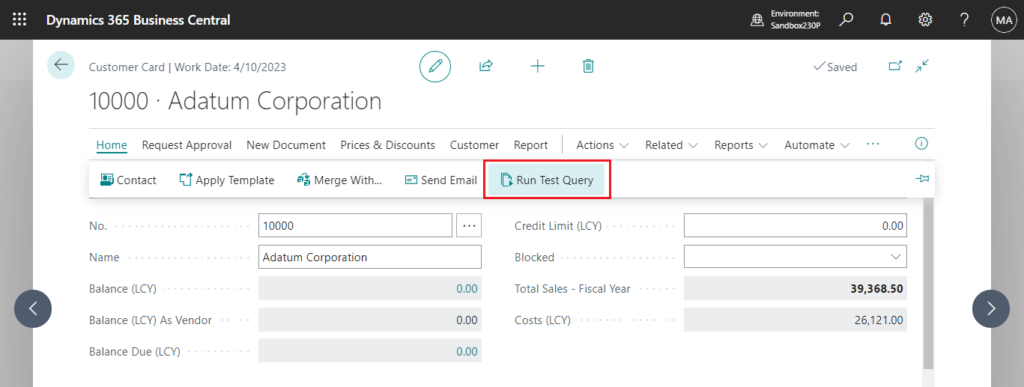This screenshot has width=1024, height=387.
Task: Click the pencil edit icon
Action: click(x=436, y=66)
